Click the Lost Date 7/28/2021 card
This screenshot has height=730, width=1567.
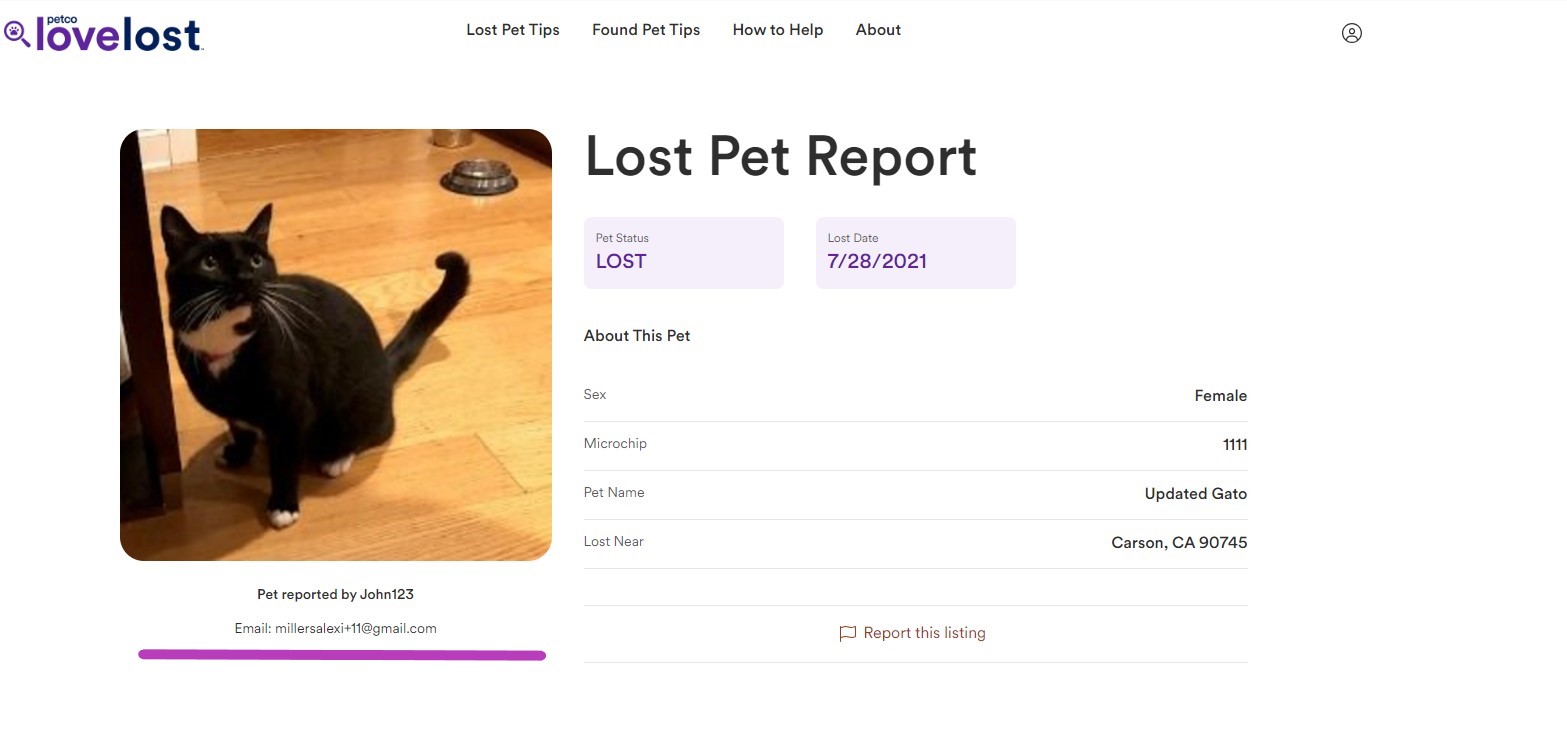coord(915,252)
